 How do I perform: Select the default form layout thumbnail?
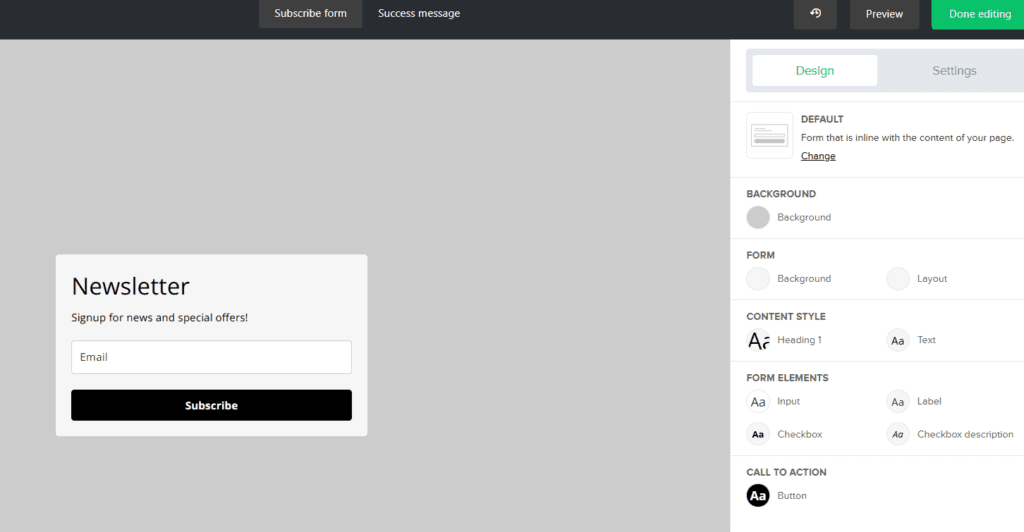(x=769, y=135)
